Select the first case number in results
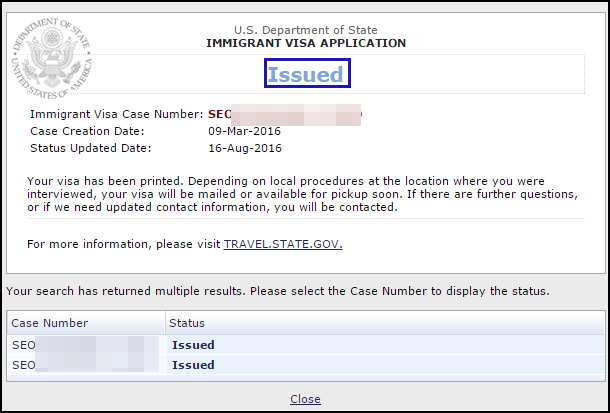This screenshot has height=413, width=610. [85, 345]
